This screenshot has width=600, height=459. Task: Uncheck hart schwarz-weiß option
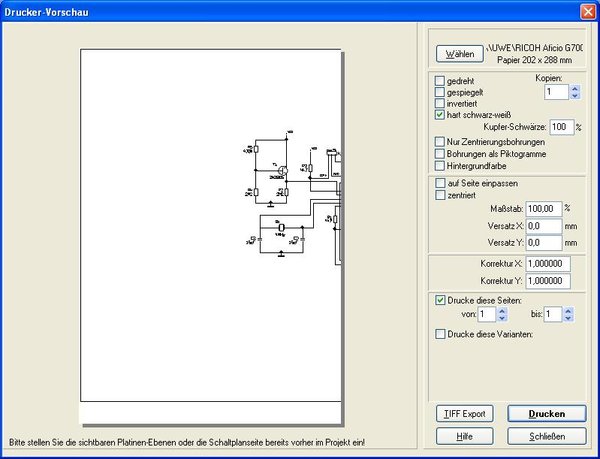[x=440, y=115]
